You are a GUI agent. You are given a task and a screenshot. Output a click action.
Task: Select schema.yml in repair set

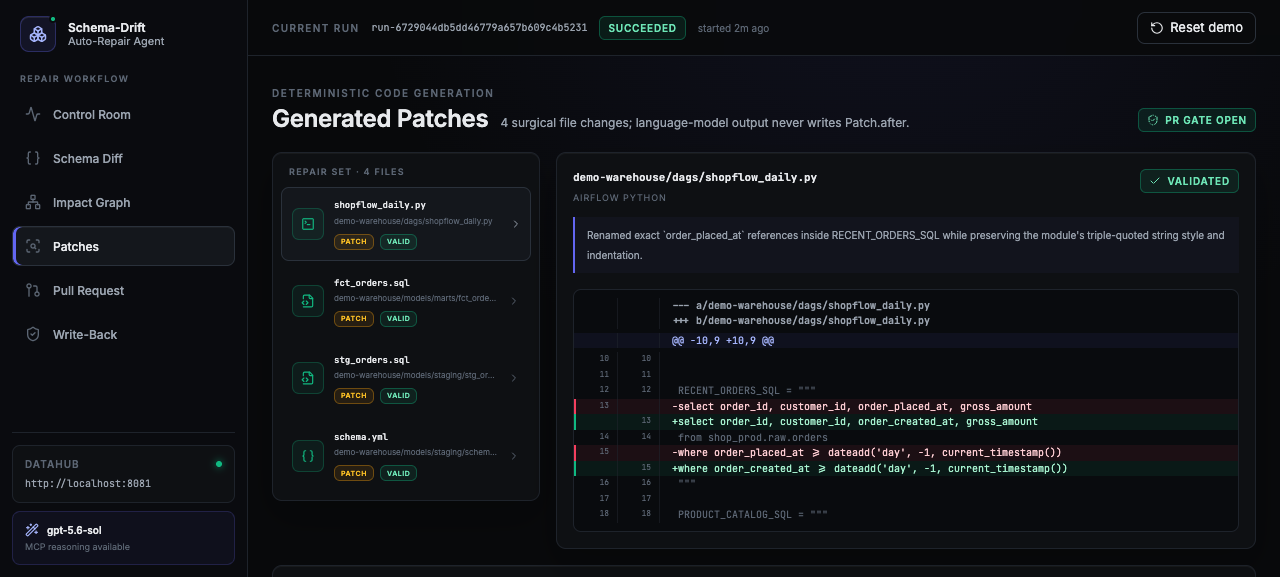(406, 455)
